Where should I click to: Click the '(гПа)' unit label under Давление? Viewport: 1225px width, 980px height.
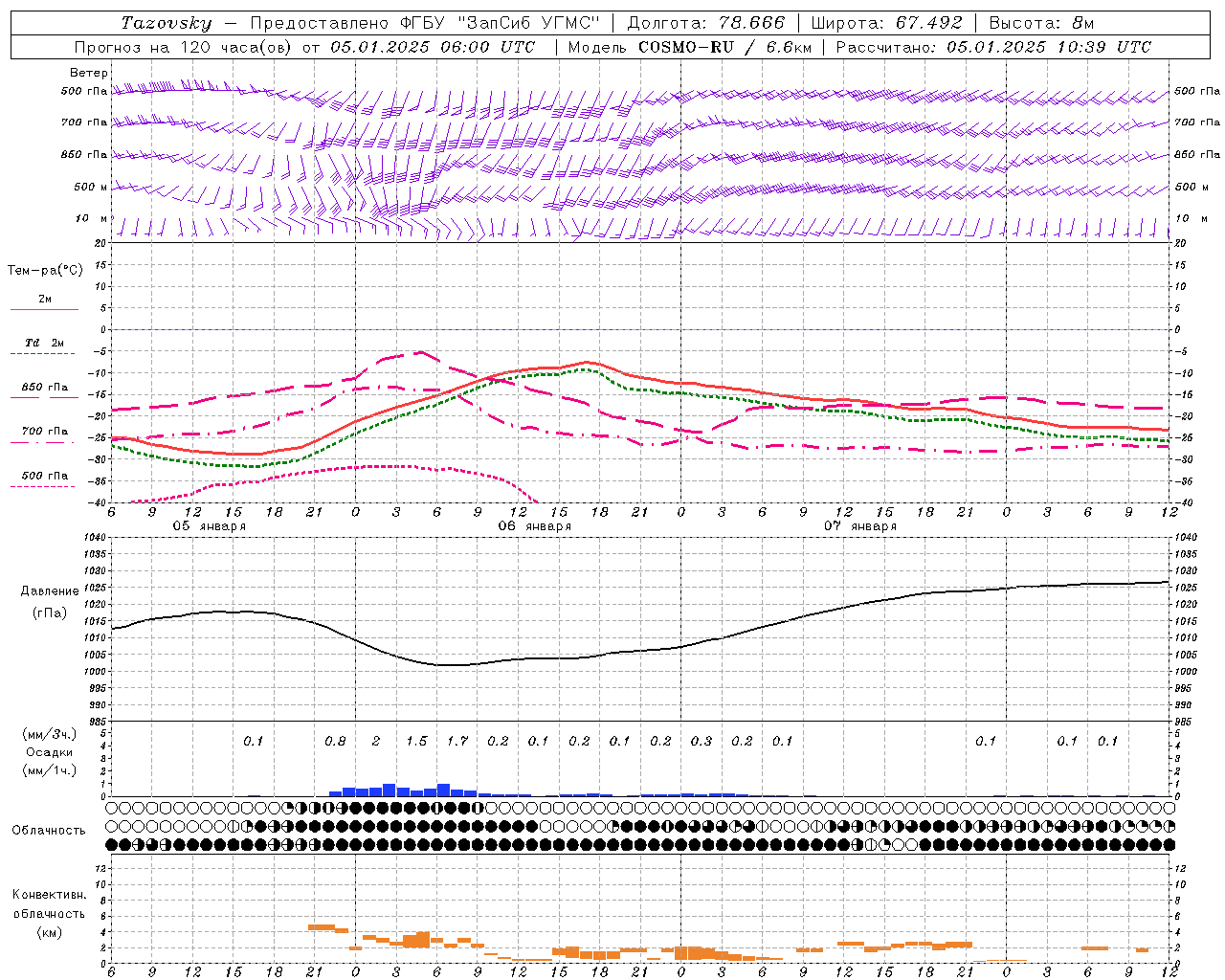(x=50, y=612)
